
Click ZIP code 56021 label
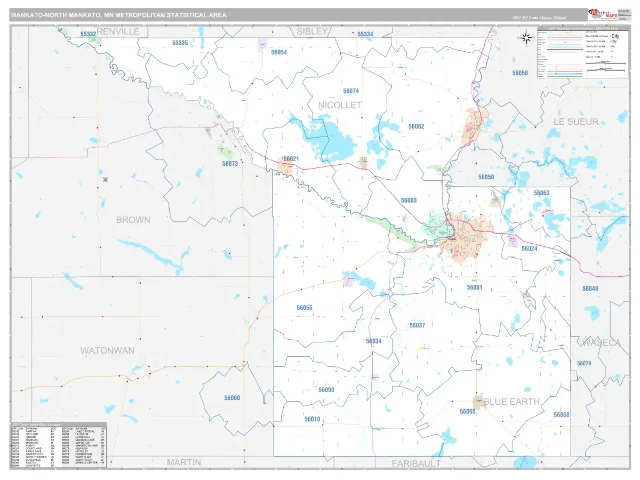point(291,159)
